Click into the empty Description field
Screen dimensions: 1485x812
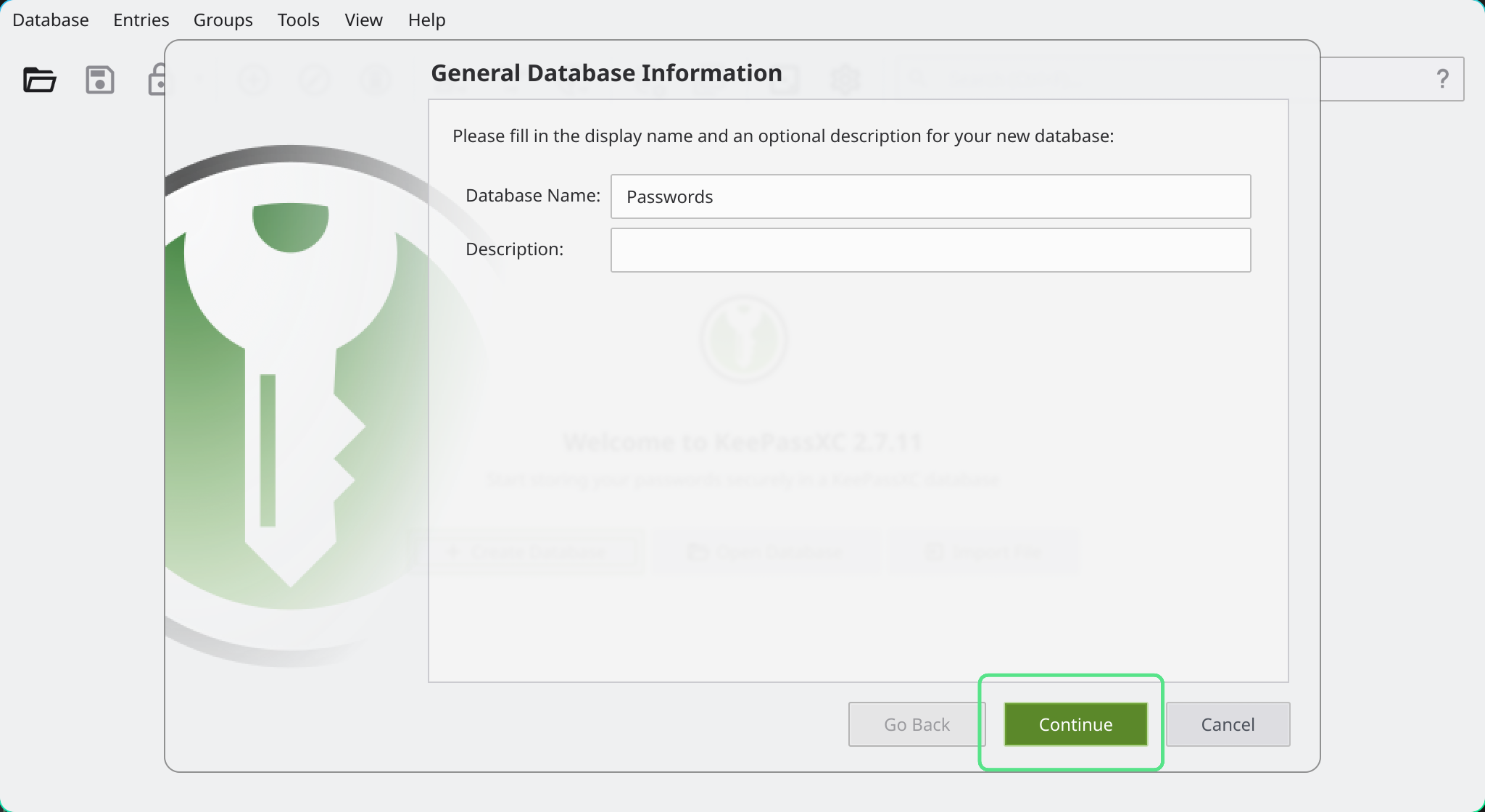pos(930,250)
